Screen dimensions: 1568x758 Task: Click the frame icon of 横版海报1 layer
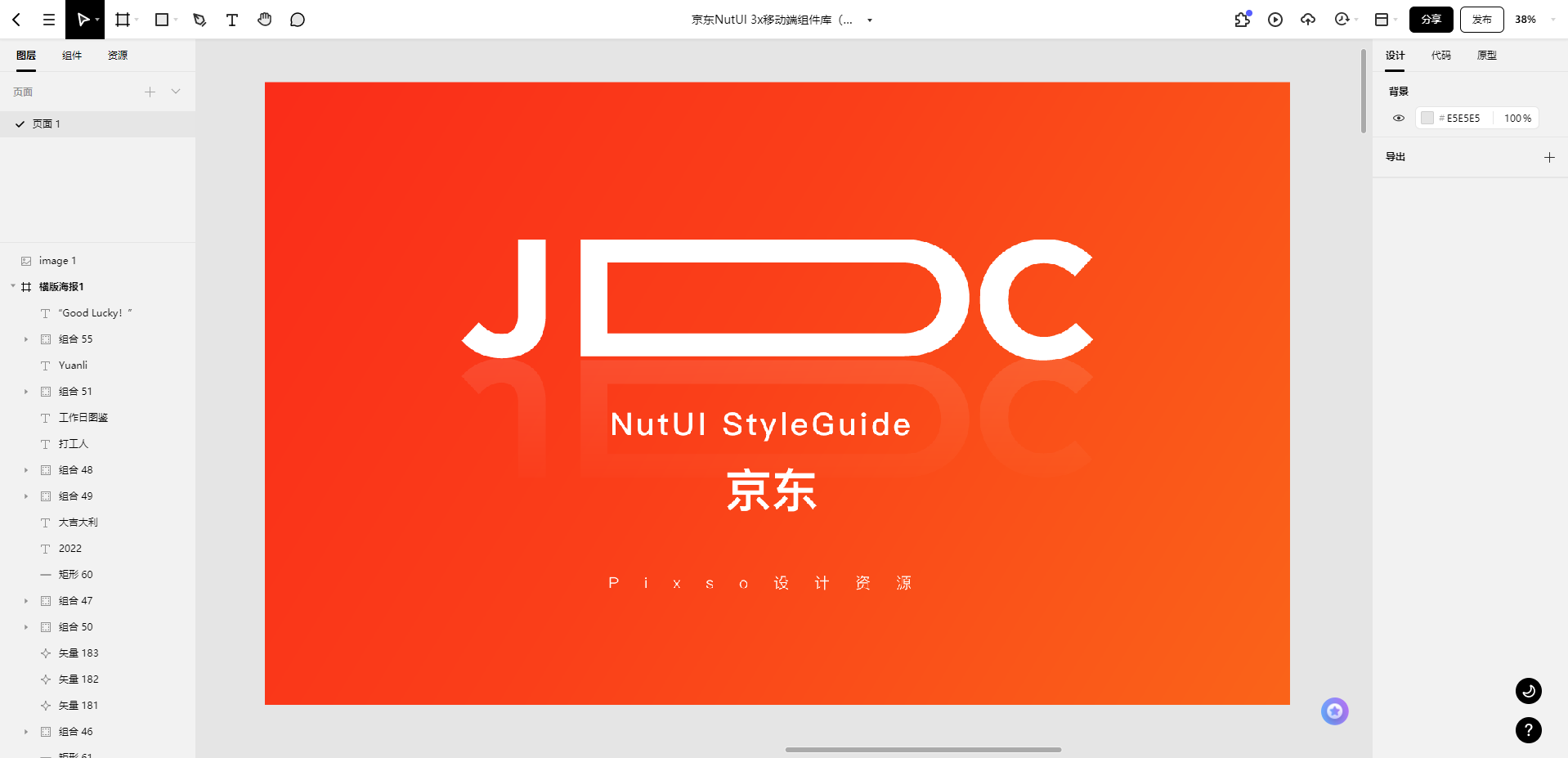(x=26, y=287)
